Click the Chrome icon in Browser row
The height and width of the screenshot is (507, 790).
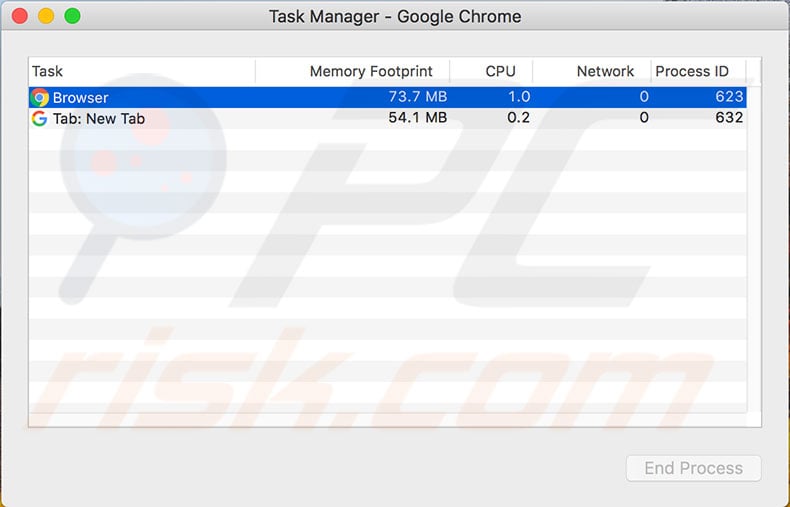(x=39, y=97)
